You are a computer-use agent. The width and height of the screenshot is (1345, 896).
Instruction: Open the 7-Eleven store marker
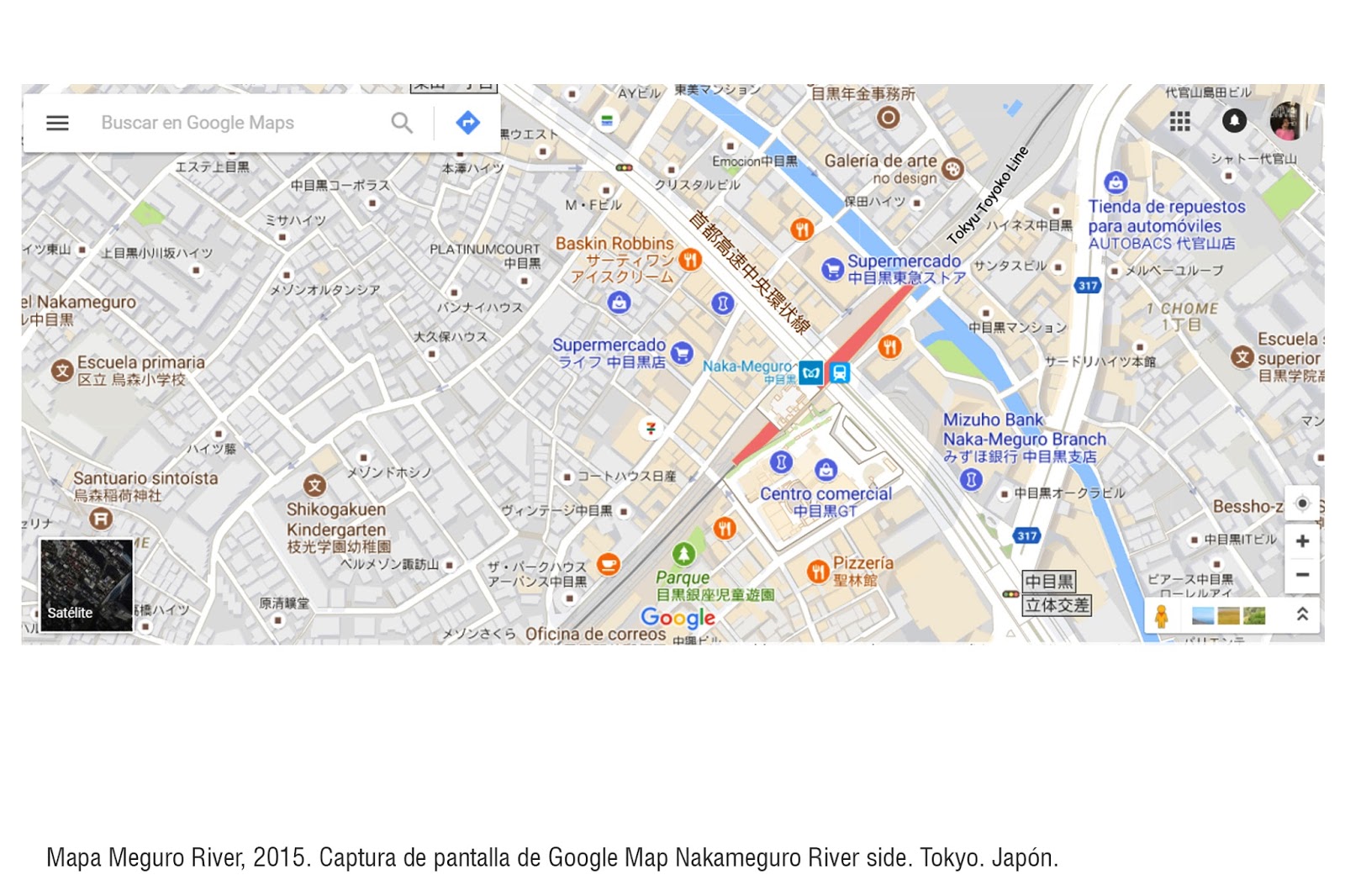pyautogui.click(x=651, y=429)
